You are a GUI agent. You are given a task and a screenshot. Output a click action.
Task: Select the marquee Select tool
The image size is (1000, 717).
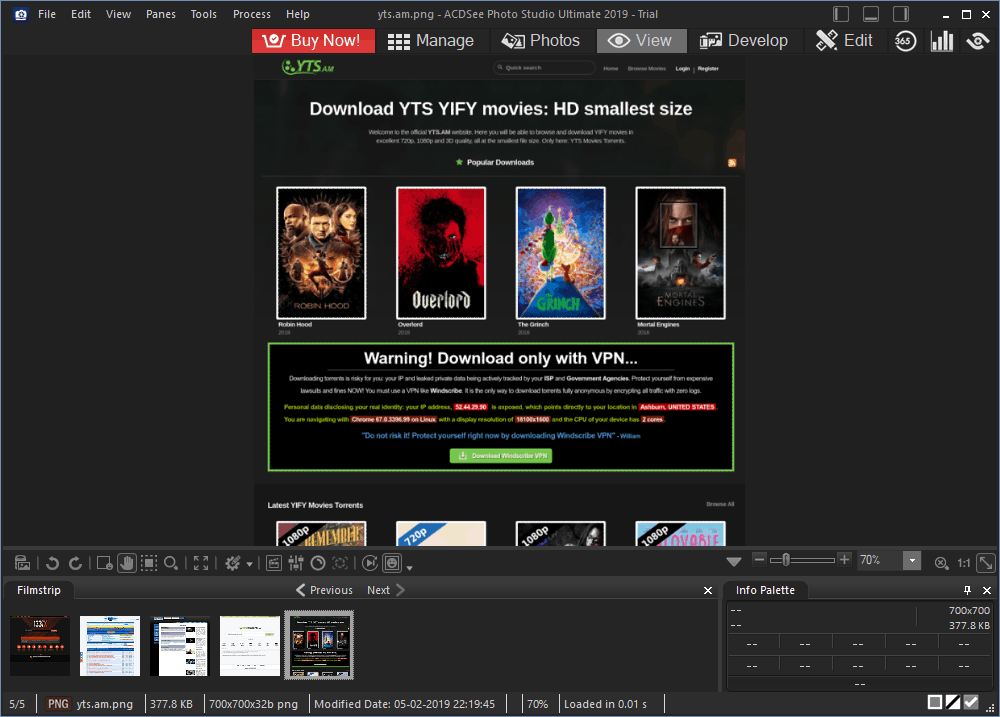(149, 563)
